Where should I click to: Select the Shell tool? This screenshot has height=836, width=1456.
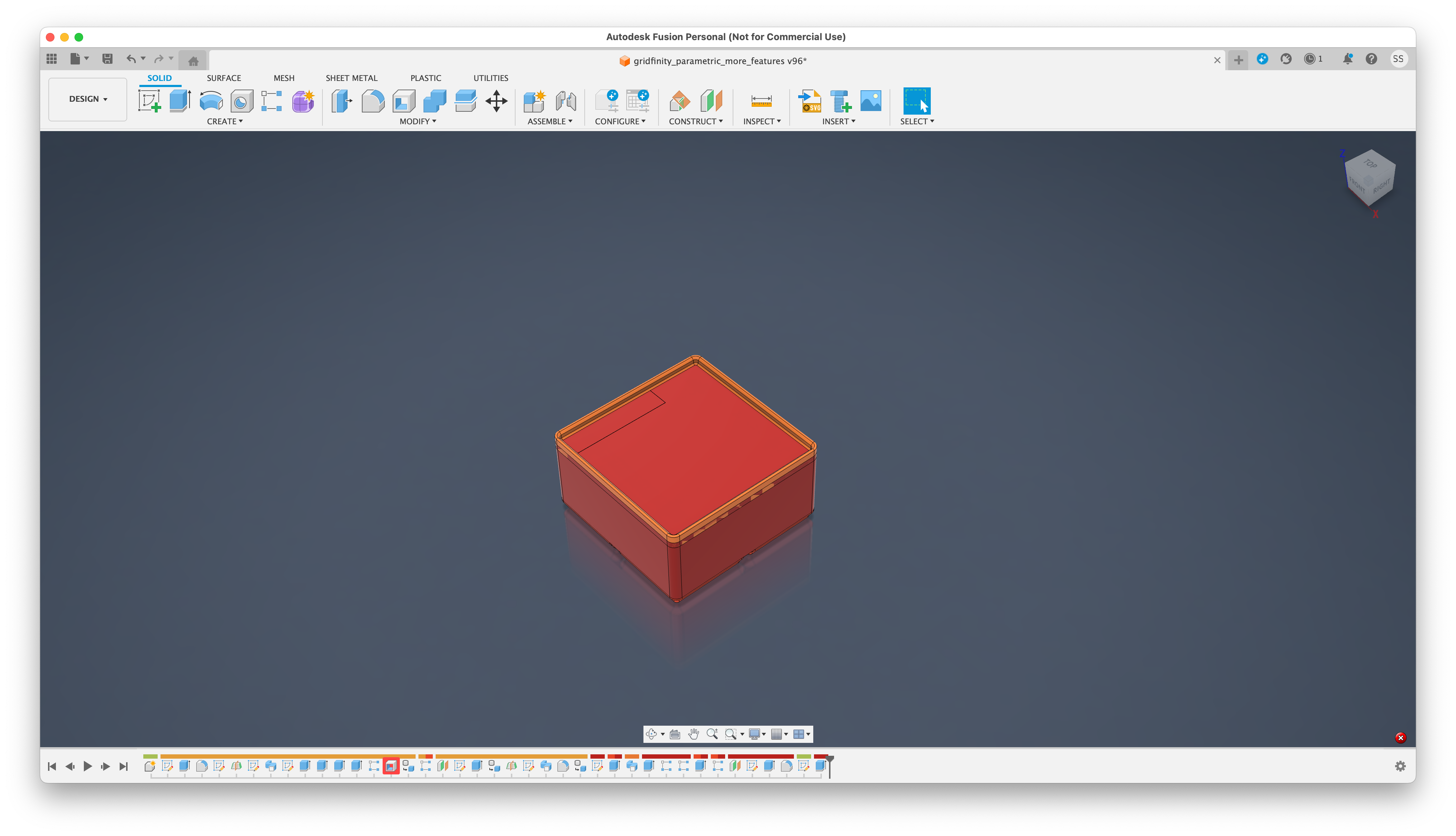point(404,101)
